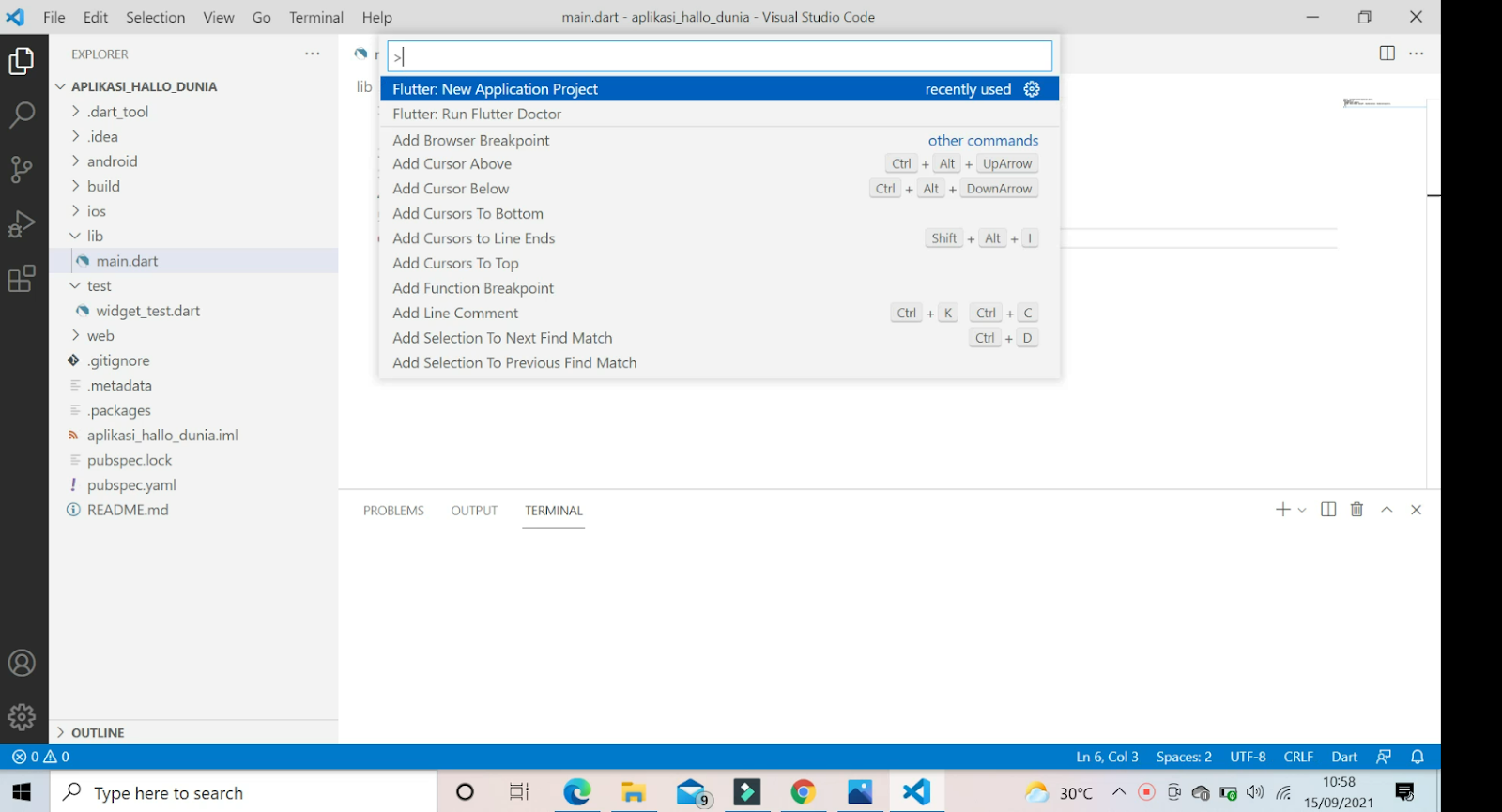Kill terminal with trash icon
1502x812 pixels.
click(1356, 510)
